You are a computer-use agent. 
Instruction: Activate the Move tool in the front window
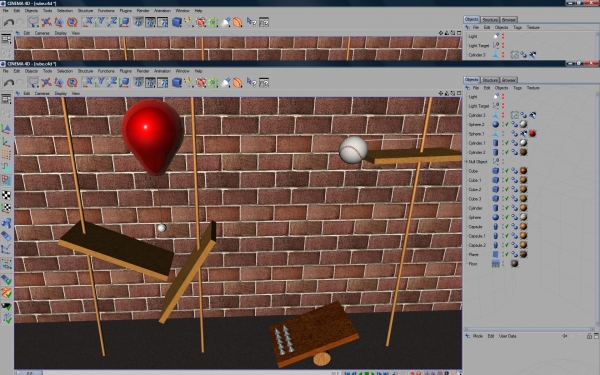click(46, 82)
